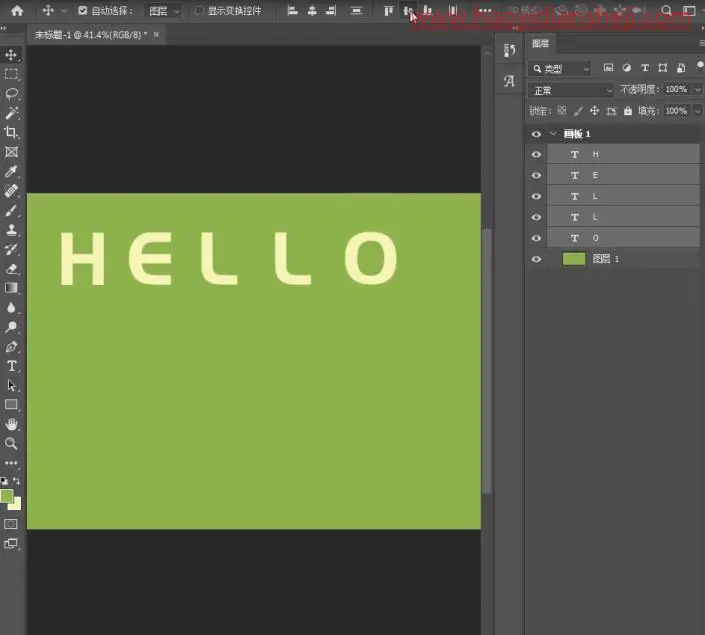Viewport: 705px width, 635px height.
Task: Open the 填充 fill slider dropdown arrow
Action: coord(697,111)
